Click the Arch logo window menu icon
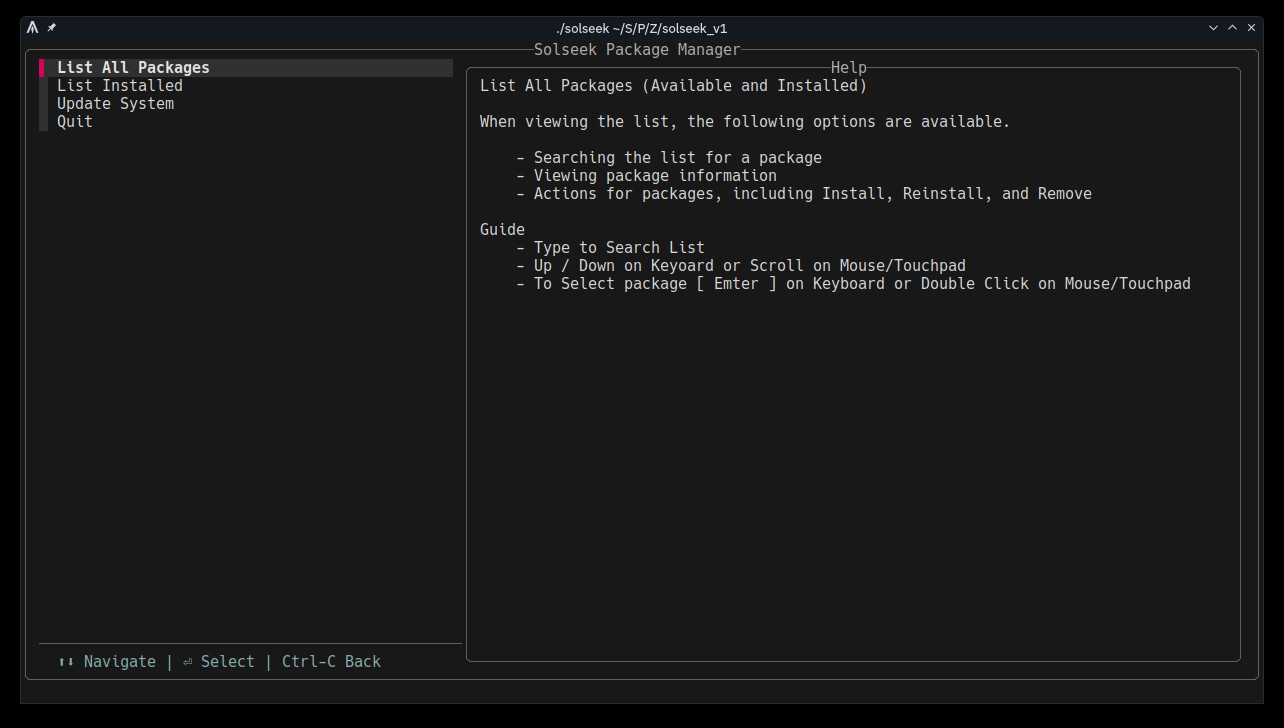This screenshot has width=1284, height=728. [33, 28]
